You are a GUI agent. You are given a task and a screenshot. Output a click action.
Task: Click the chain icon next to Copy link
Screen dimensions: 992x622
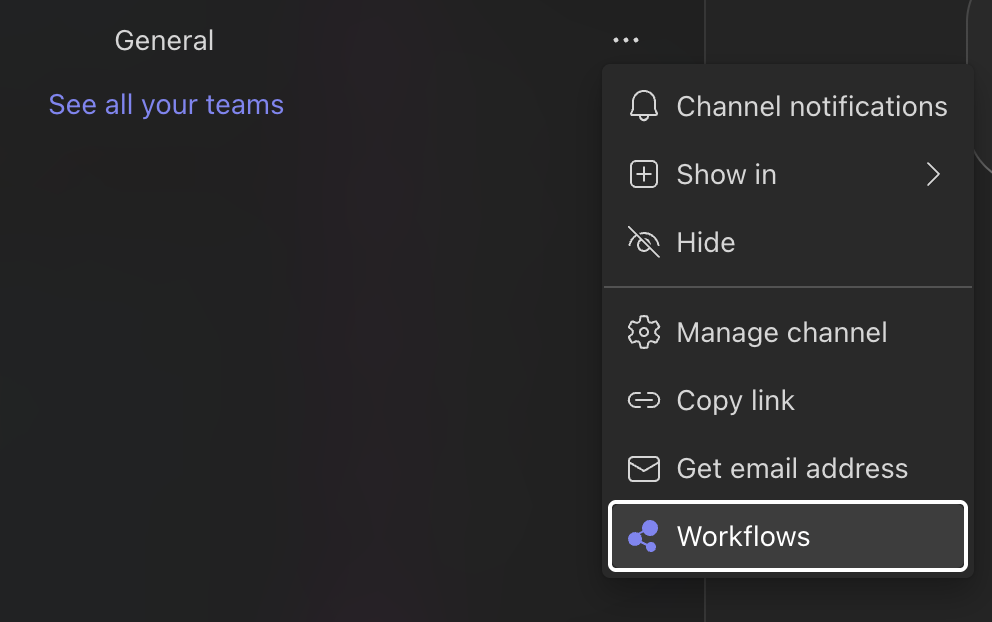tap(643, 400)
